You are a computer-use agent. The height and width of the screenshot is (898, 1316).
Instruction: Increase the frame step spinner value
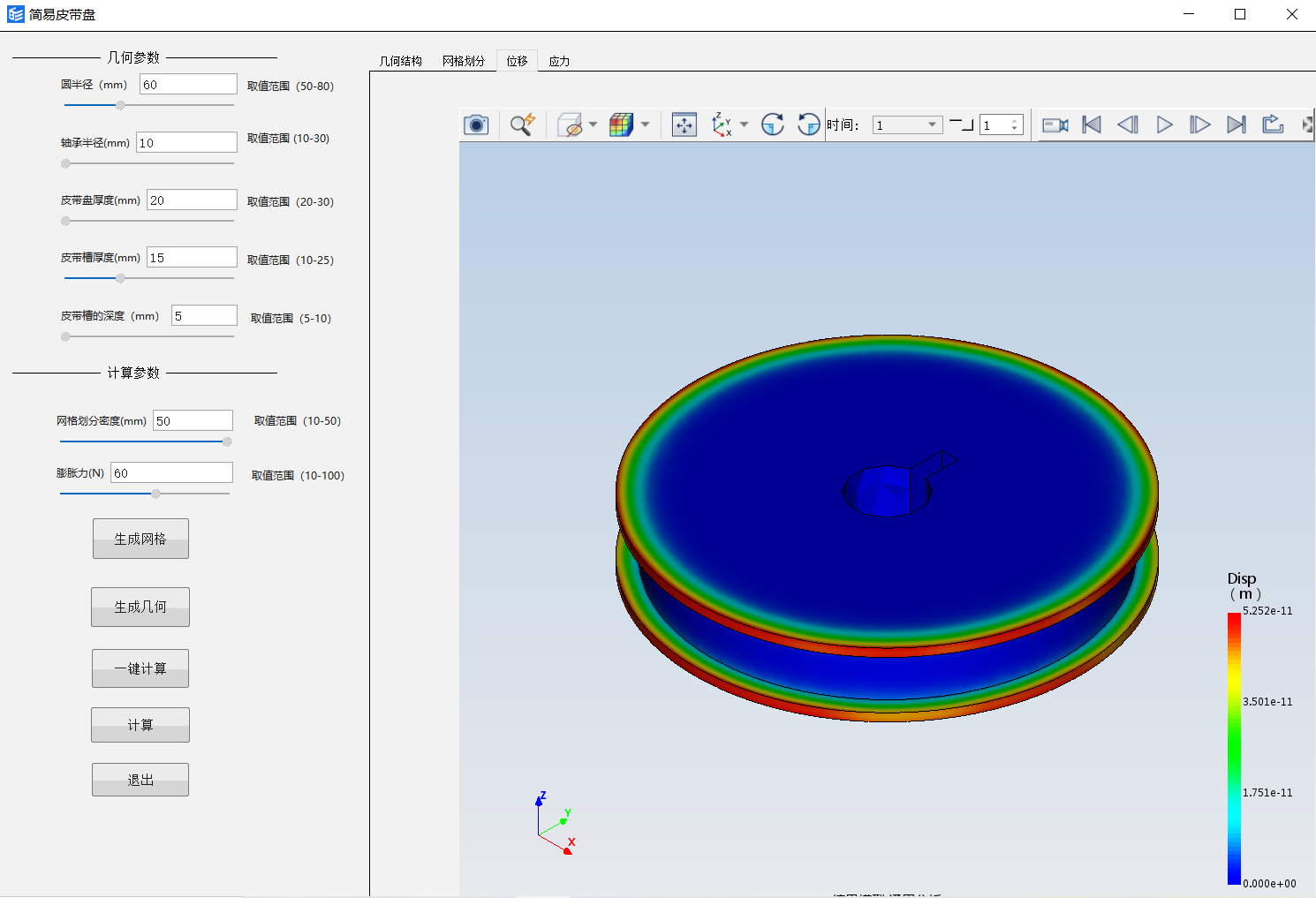pyautogui.click(x=1014, y=121)
